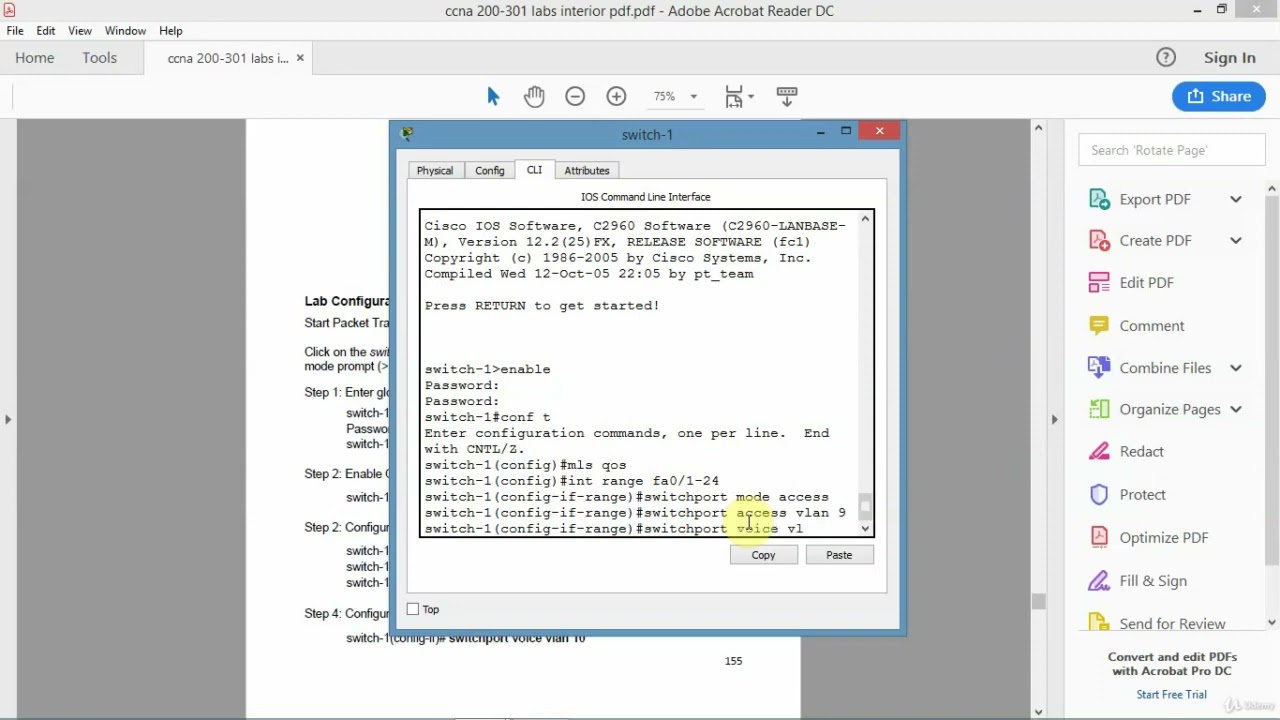The width and height of the screenshot is (1280, 720).
Task: Open the File menu
Action: [15, 31]
